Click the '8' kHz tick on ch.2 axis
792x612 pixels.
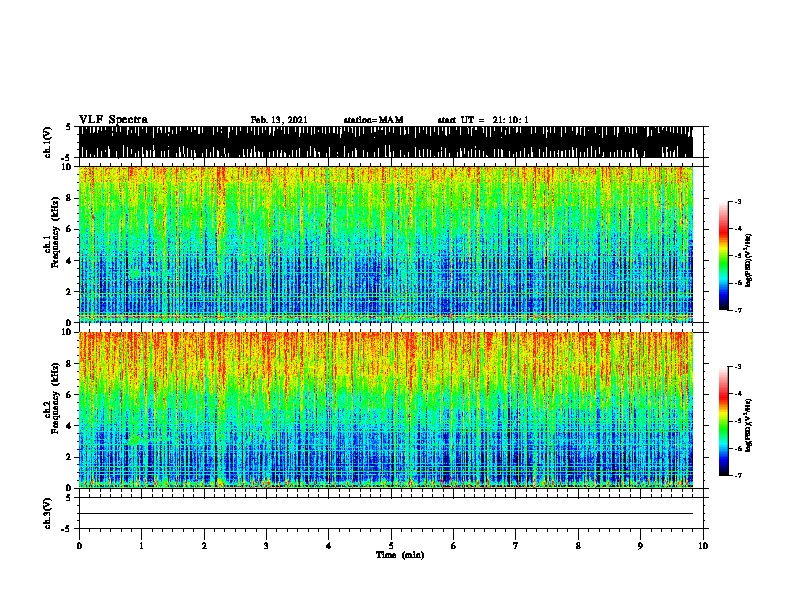pos(69,363)
